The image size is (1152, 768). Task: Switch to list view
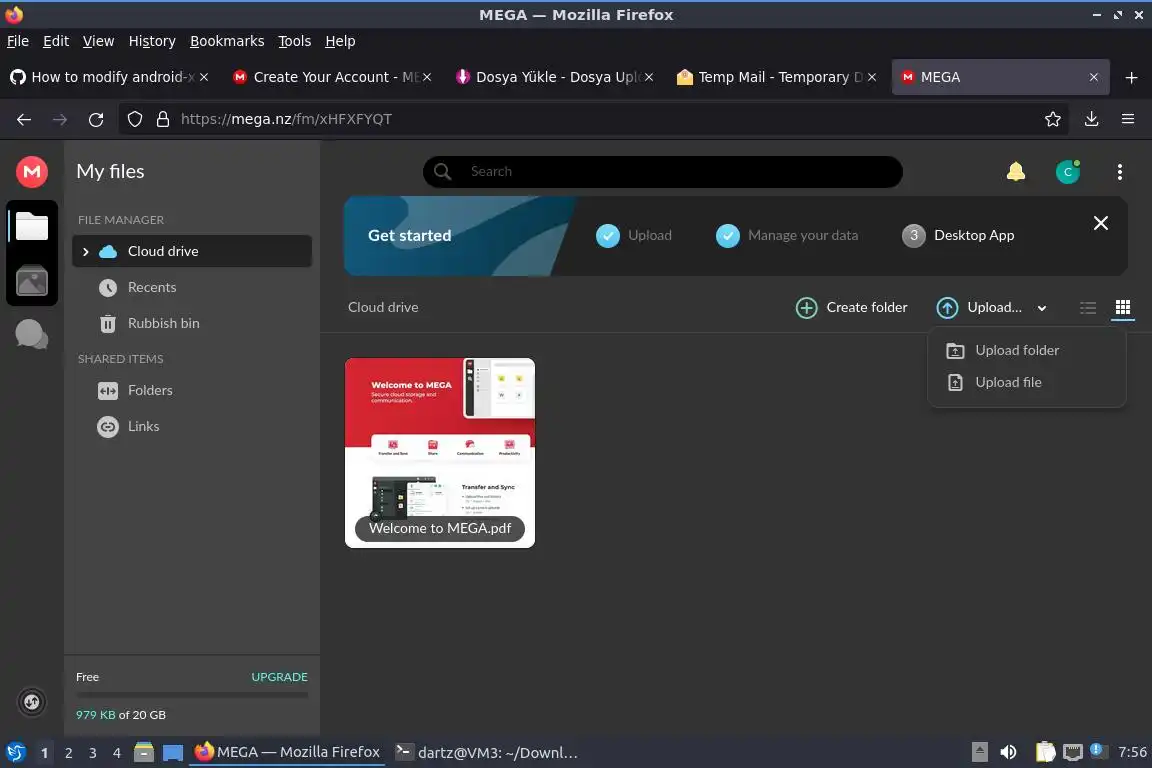pos(1087,307)
